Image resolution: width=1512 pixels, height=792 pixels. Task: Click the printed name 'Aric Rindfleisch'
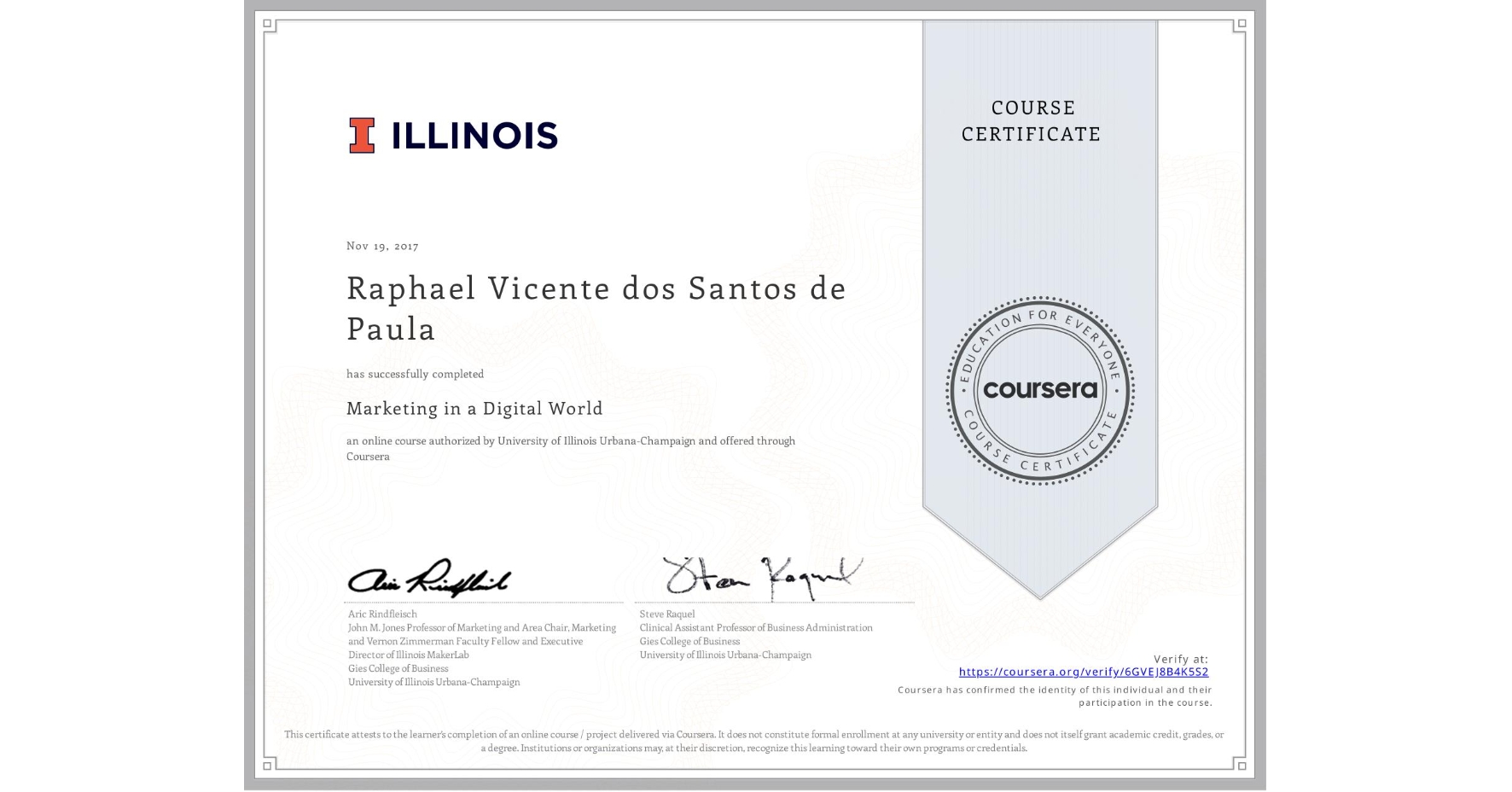point(382,614)
